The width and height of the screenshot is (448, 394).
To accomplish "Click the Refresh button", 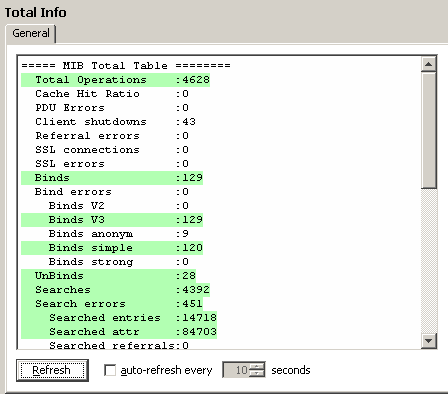I will 52,370.
